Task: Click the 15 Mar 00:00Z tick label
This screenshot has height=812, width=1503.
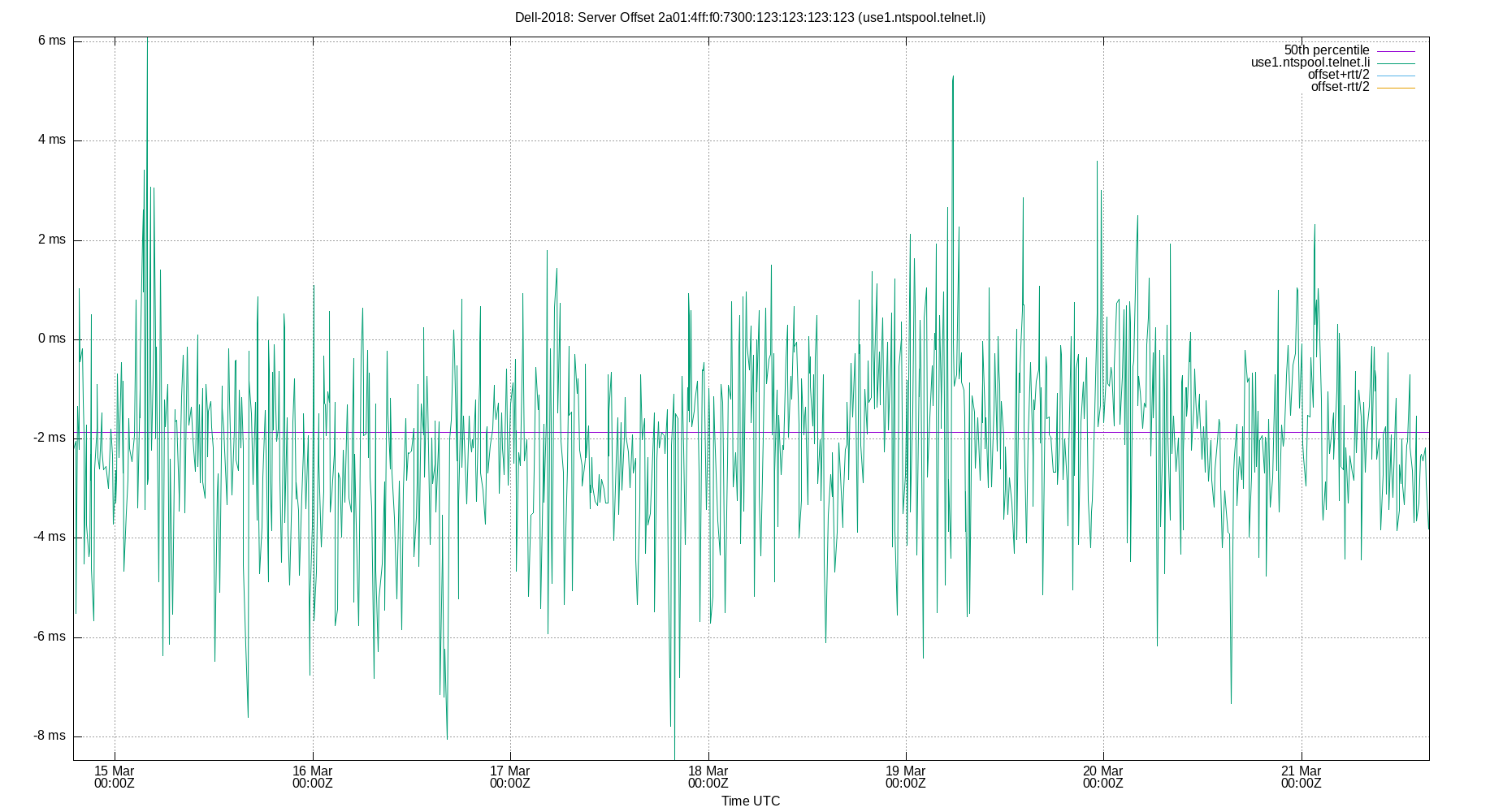Action: pos(115,777)
